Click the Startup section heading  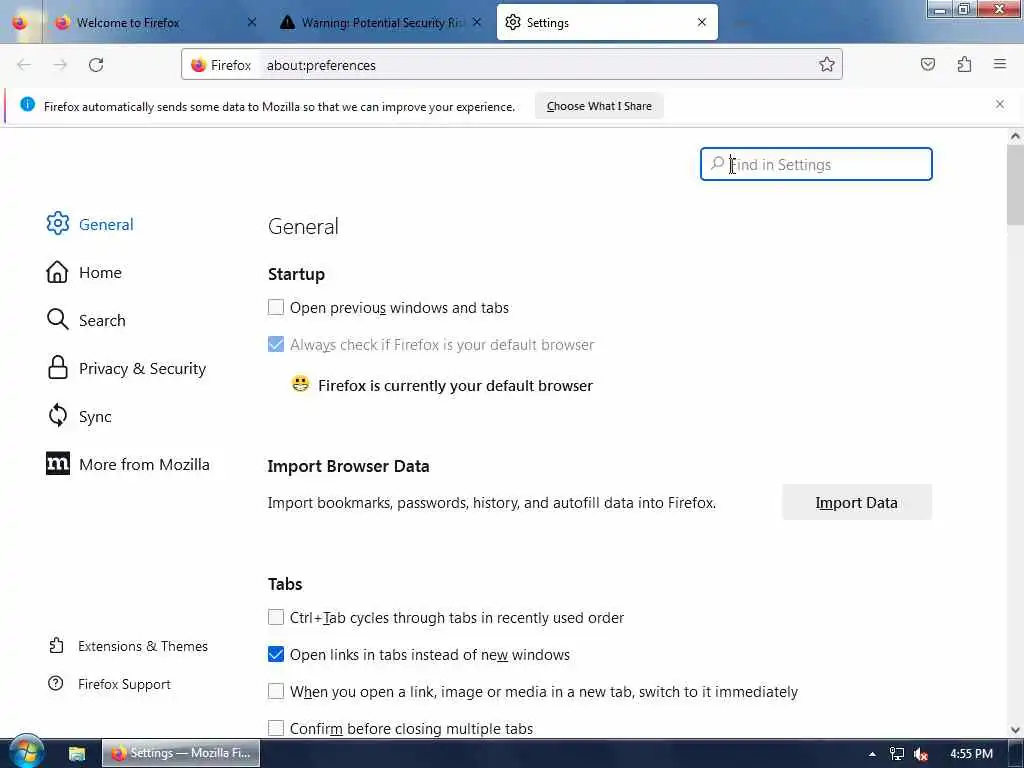pyautogui.click(x=296, y=274)
